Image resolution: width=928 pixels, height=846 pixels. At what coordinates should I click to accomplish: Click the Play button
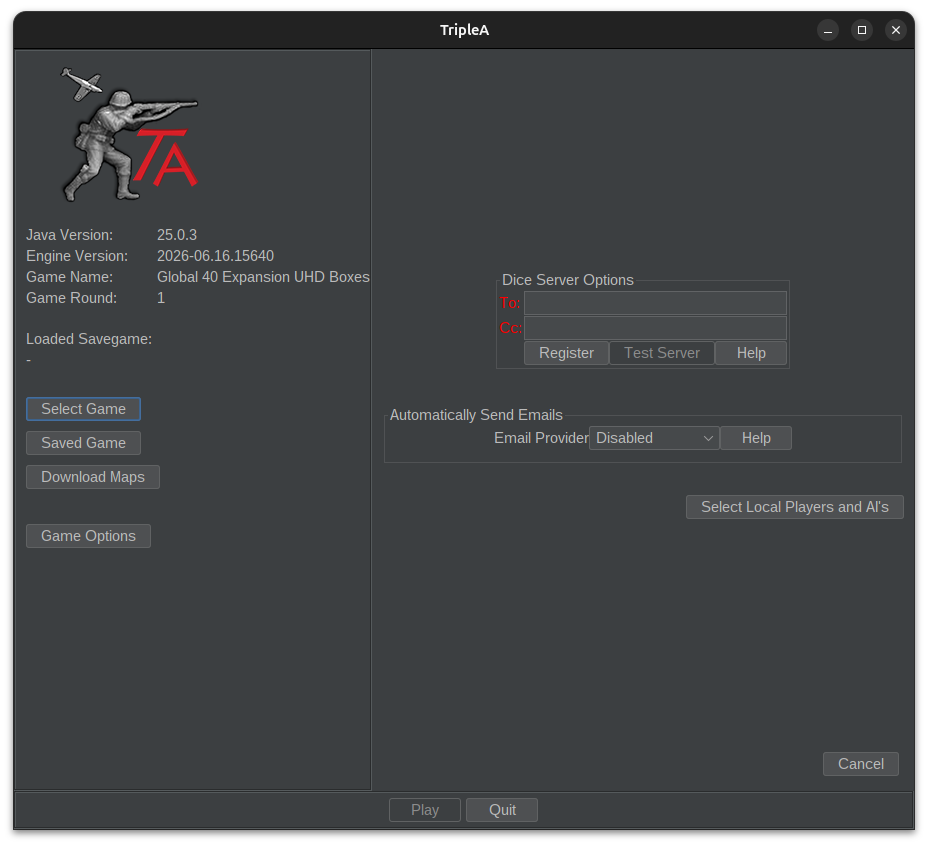click(425, 810)
